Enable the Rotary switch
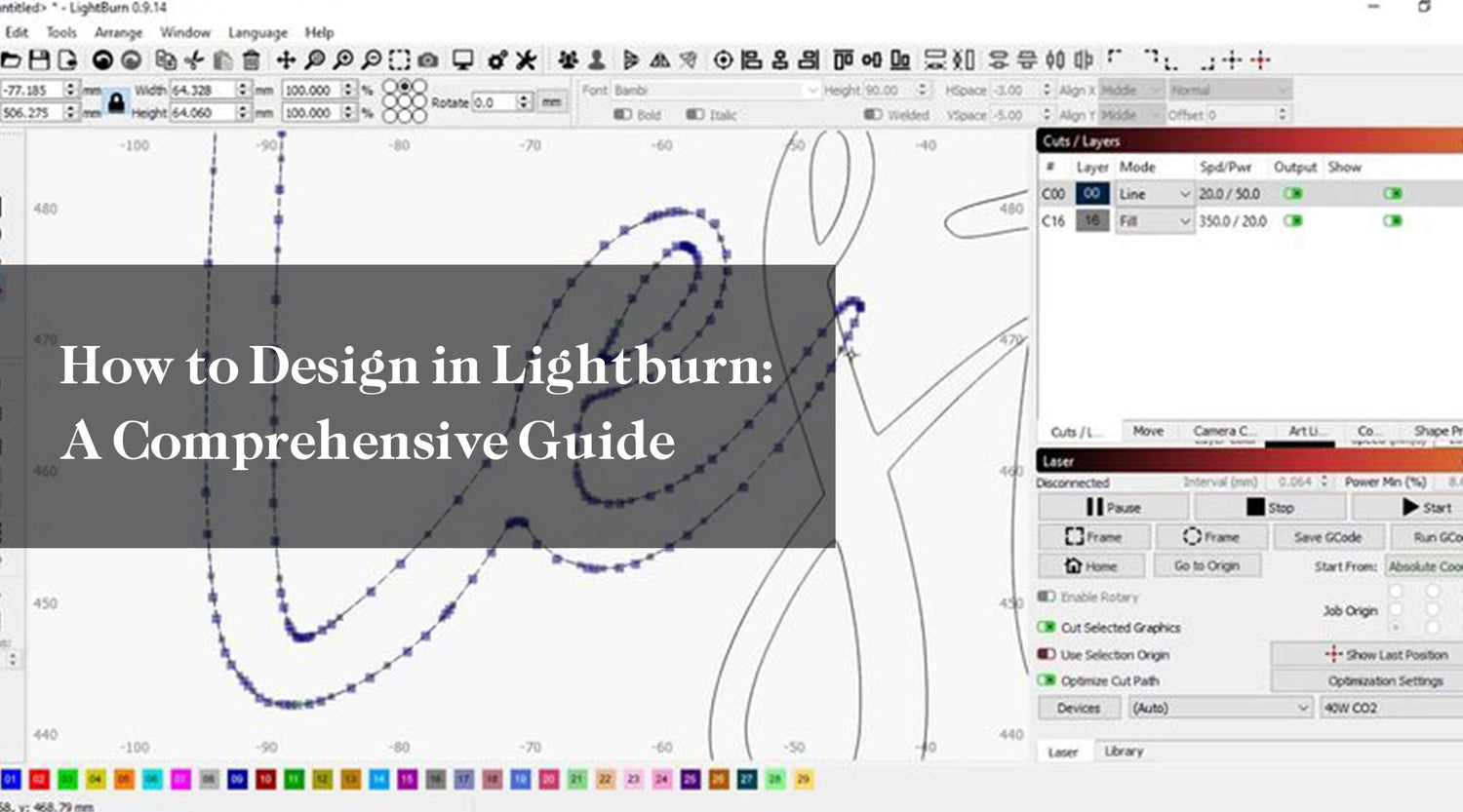This screenshot has height=812, width=1463. pyautogui.click(x=1047, y=597)
